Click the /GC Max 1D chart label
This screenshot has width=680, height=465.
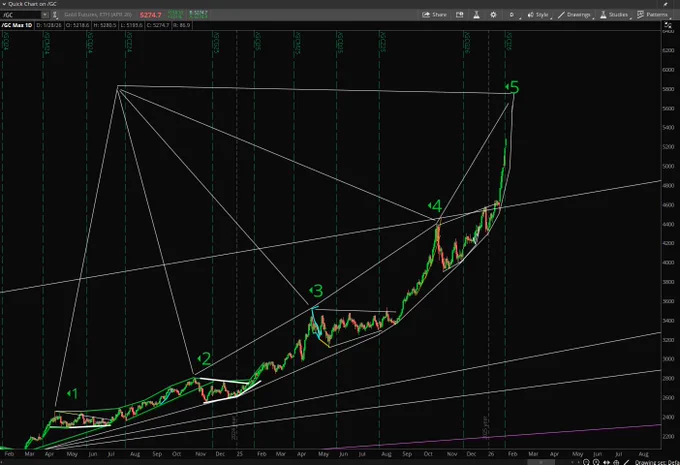point(17,25)
